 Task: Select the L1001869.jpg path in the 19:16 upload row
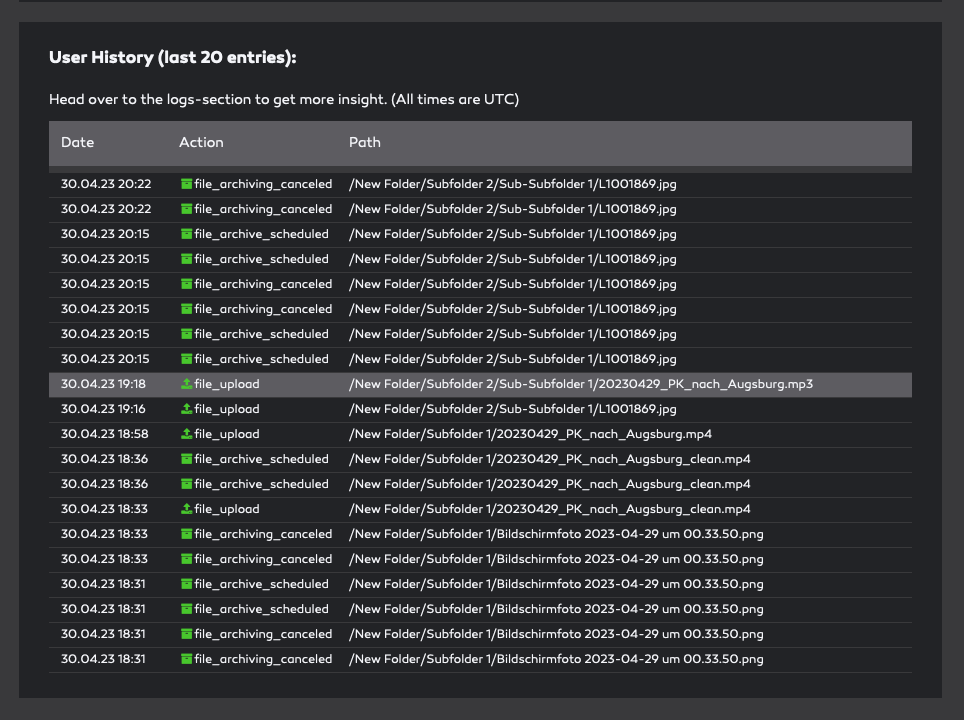[x=512, y=409]
